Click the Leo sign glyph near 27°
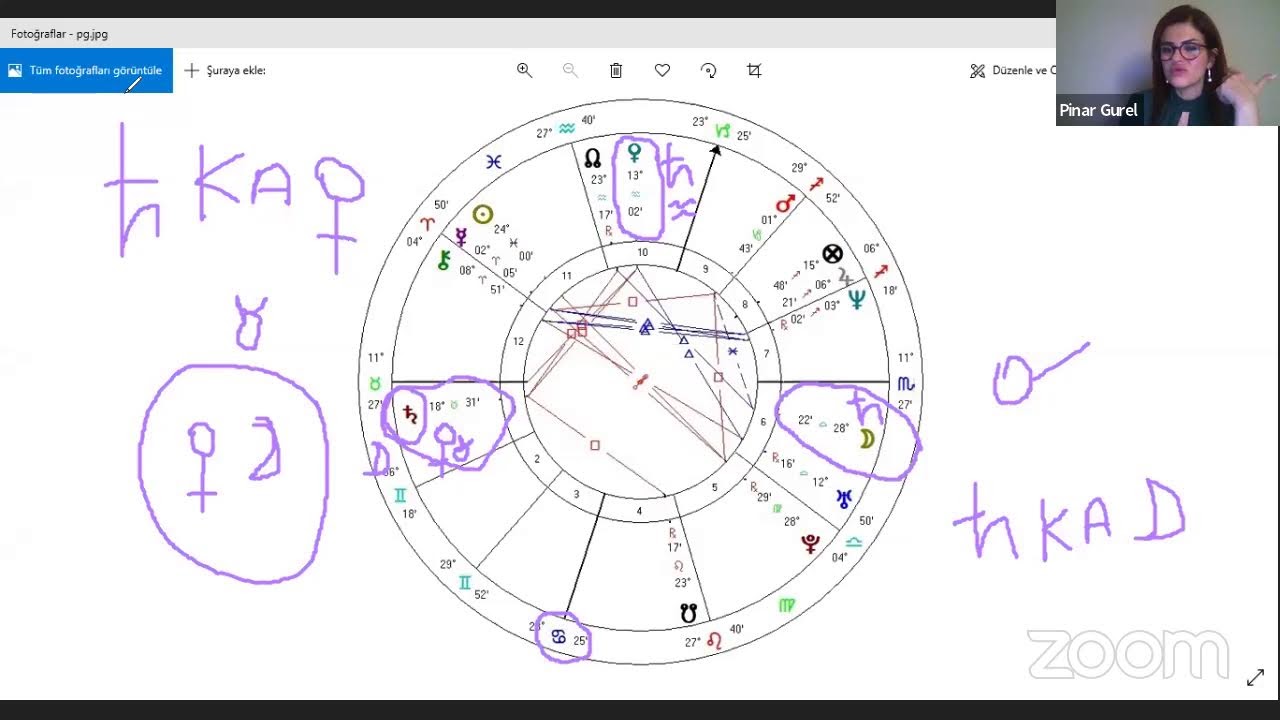 point(714,640)
